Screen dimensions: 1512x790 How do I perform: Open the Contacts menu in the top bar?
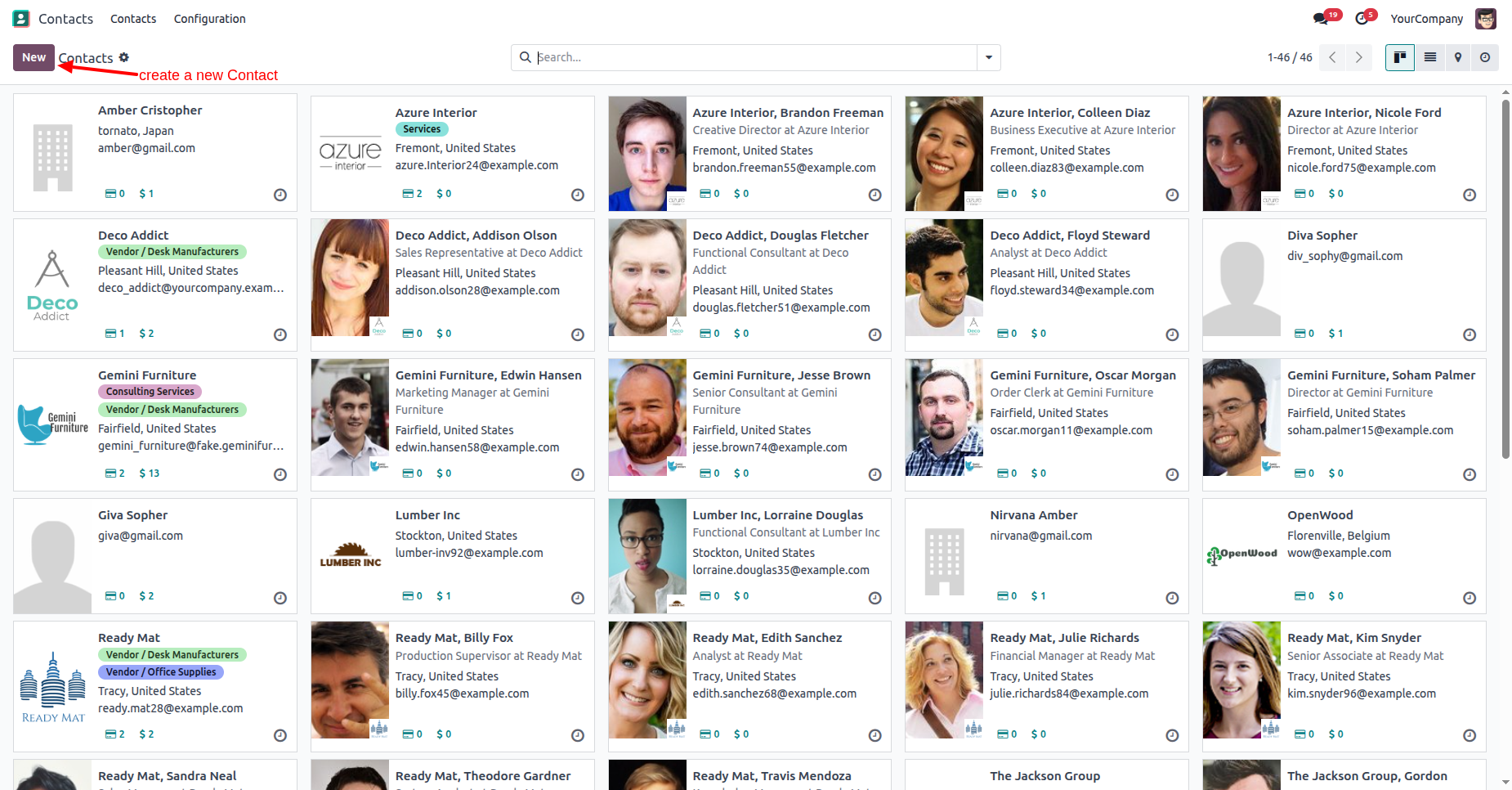click(x=133, y=19)
